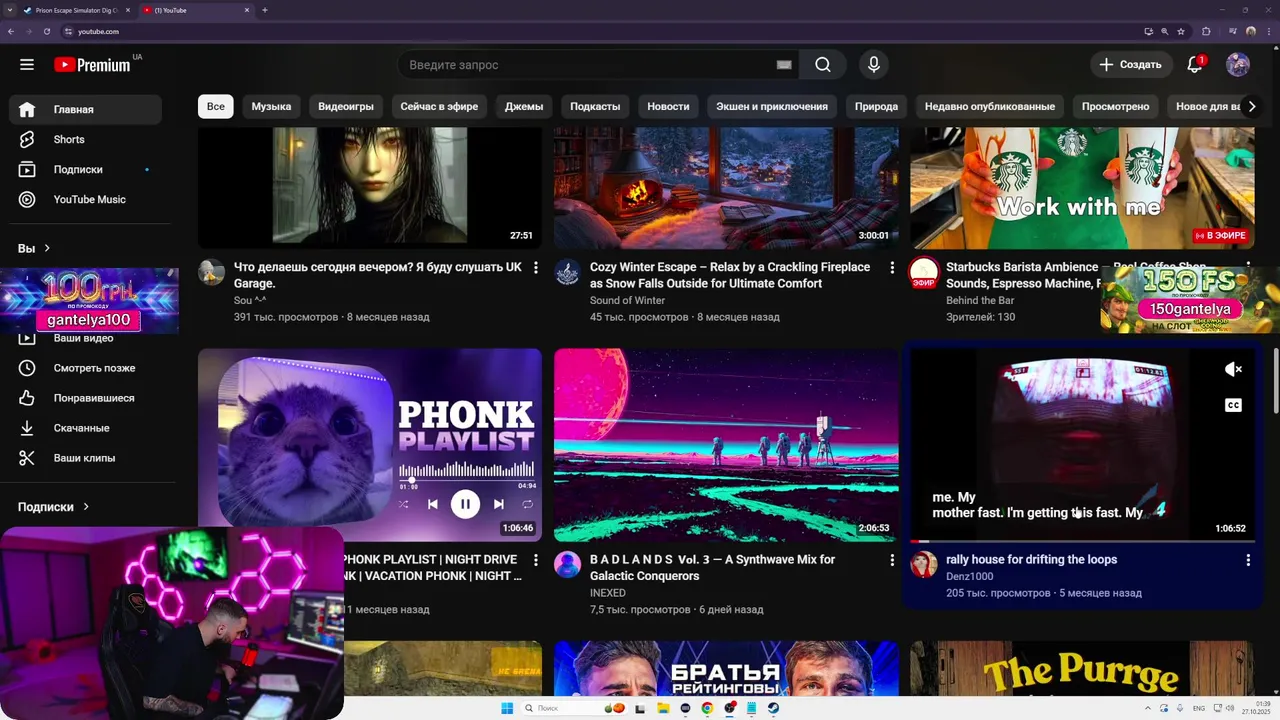Toggle captions on the rally house preview
Image resolution: width=1280 pixels, height=720 pixels.
[1233, 405]
